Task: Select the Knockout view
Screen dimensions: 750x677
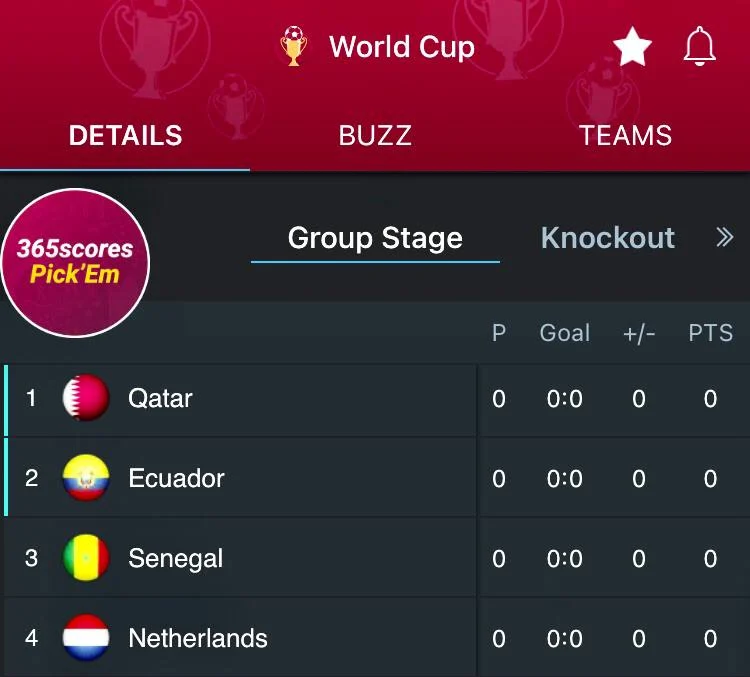Action: 608,238
